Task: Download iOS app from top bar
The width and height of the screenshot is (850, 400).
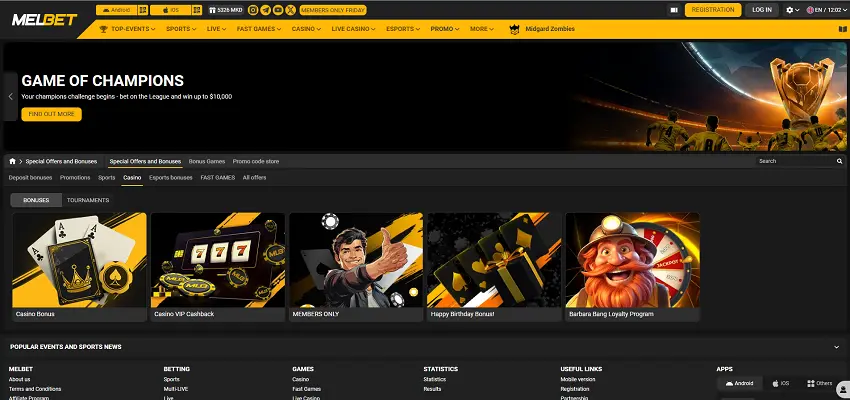Action: pyautogui.click(x=170, y=10)
